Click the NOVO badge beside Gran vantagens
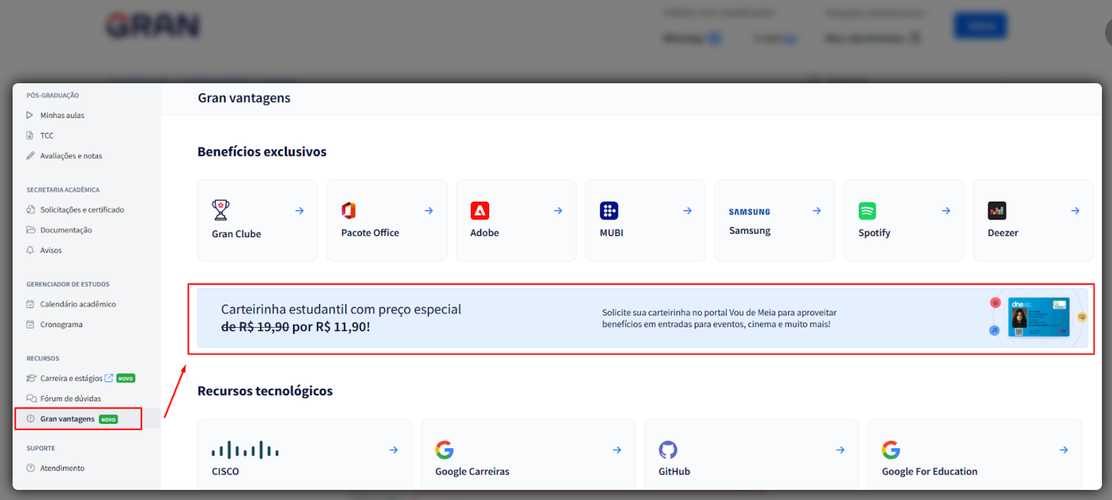The width and height of the screenshot is (1112, 500). [x=109, y=419]
